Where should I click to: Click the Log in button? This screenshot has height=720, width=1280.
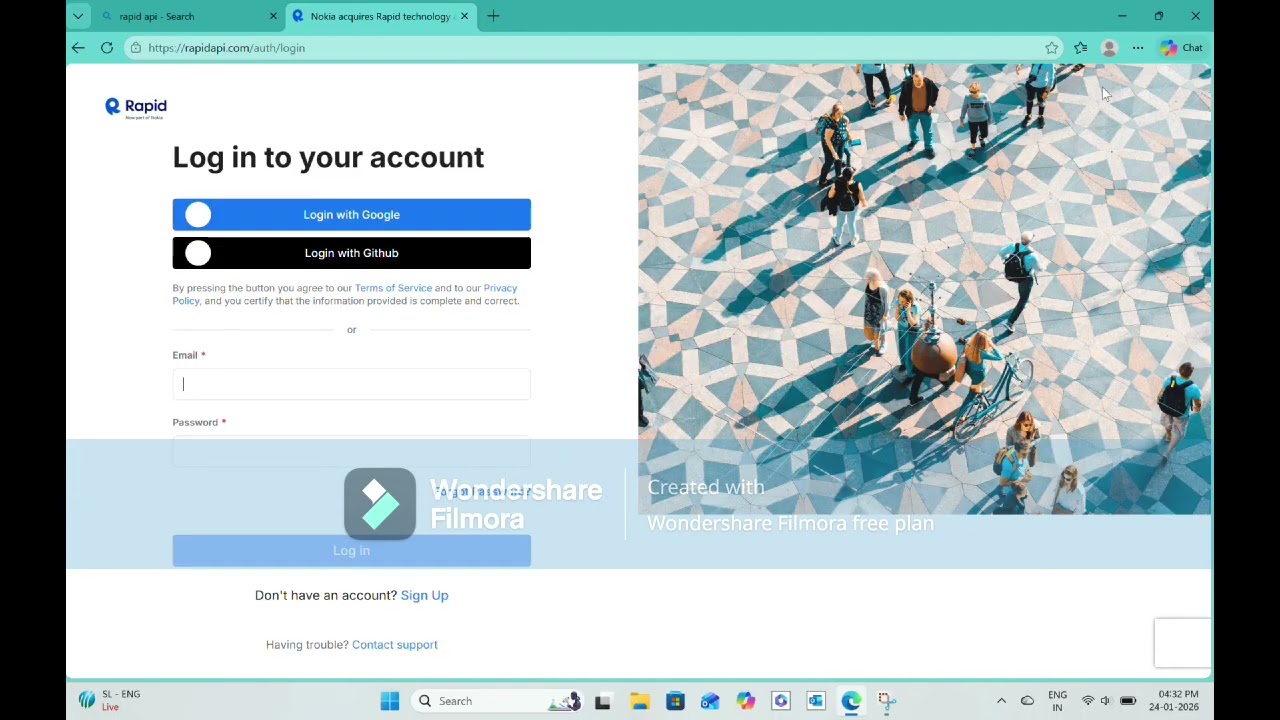coord(352,550)
